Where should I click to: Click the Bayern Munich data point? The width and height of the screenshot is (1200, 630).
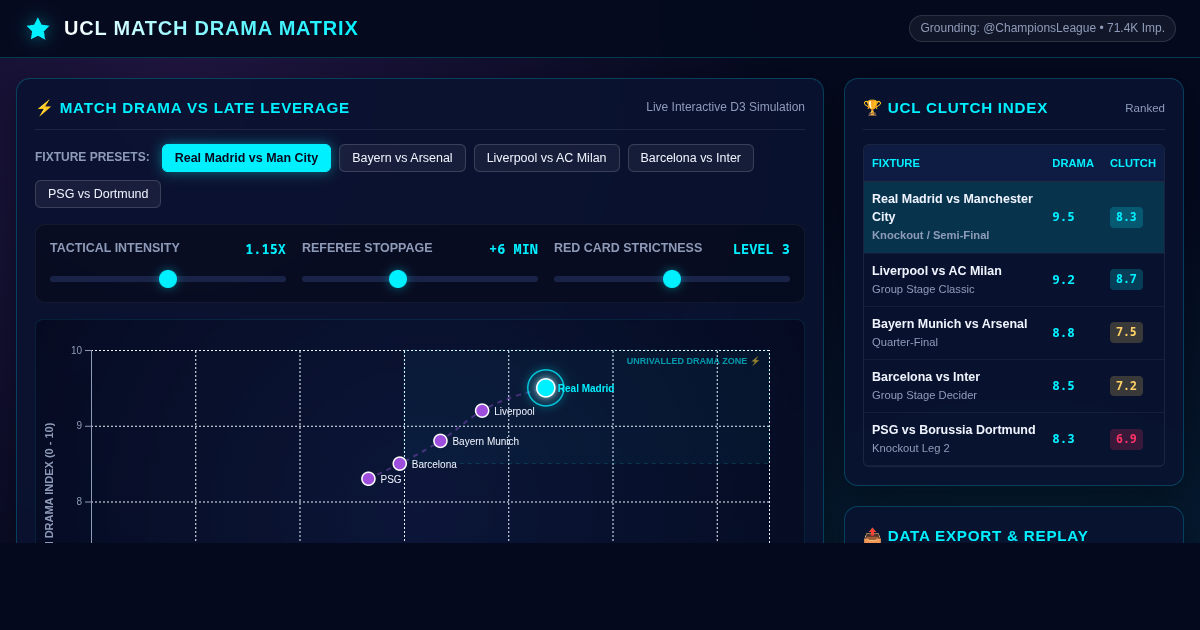[x=440, y=441]
